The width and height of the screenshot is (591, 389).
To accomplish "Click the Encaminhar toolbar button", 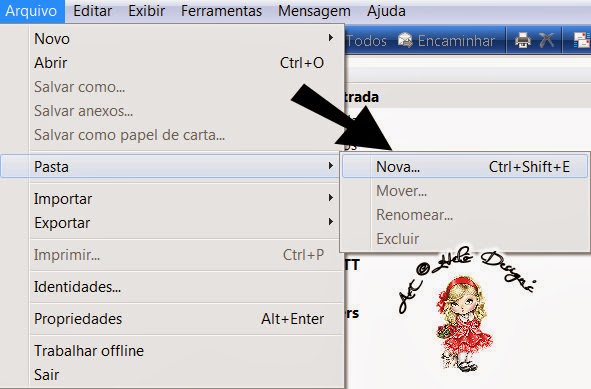I will (447, 40).
